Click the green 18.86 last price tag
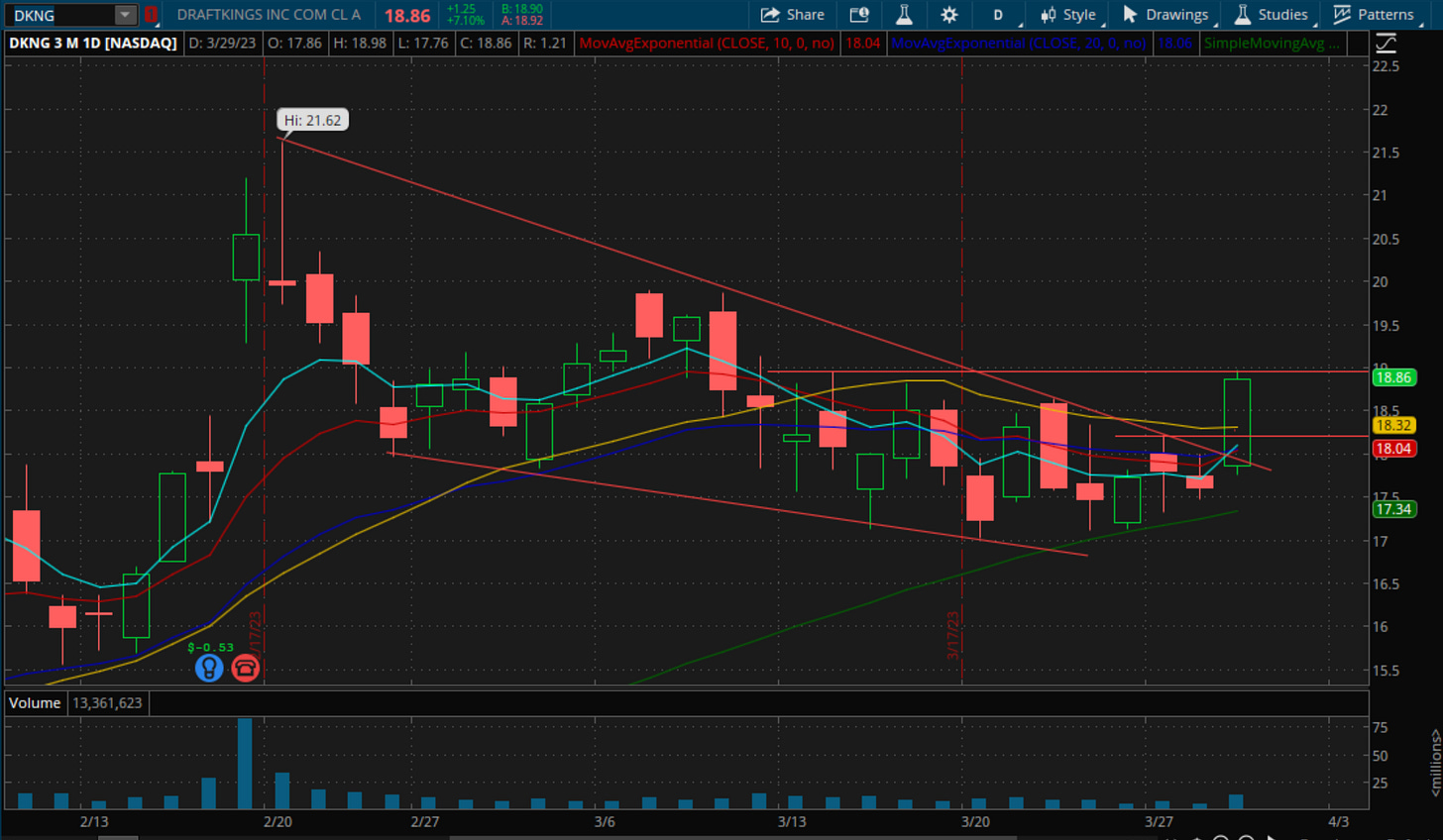This screenshot has width=1443, height=840. [1393, 377]
